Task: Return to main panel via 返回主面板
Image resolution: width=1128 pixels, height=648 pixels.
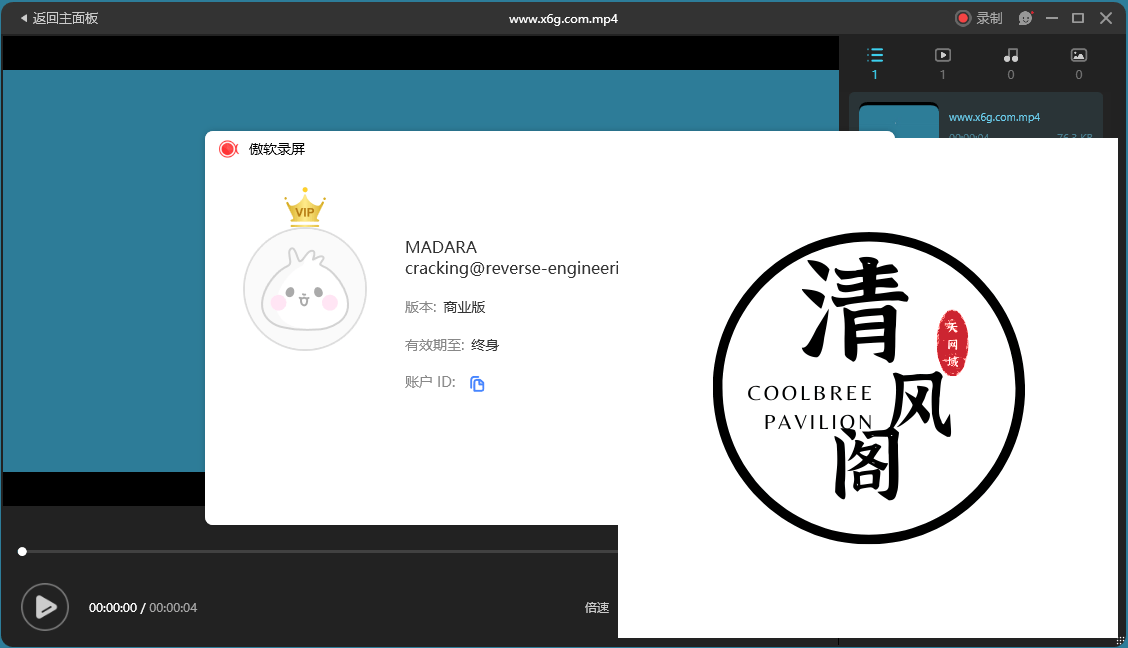Action: point(59,18)
